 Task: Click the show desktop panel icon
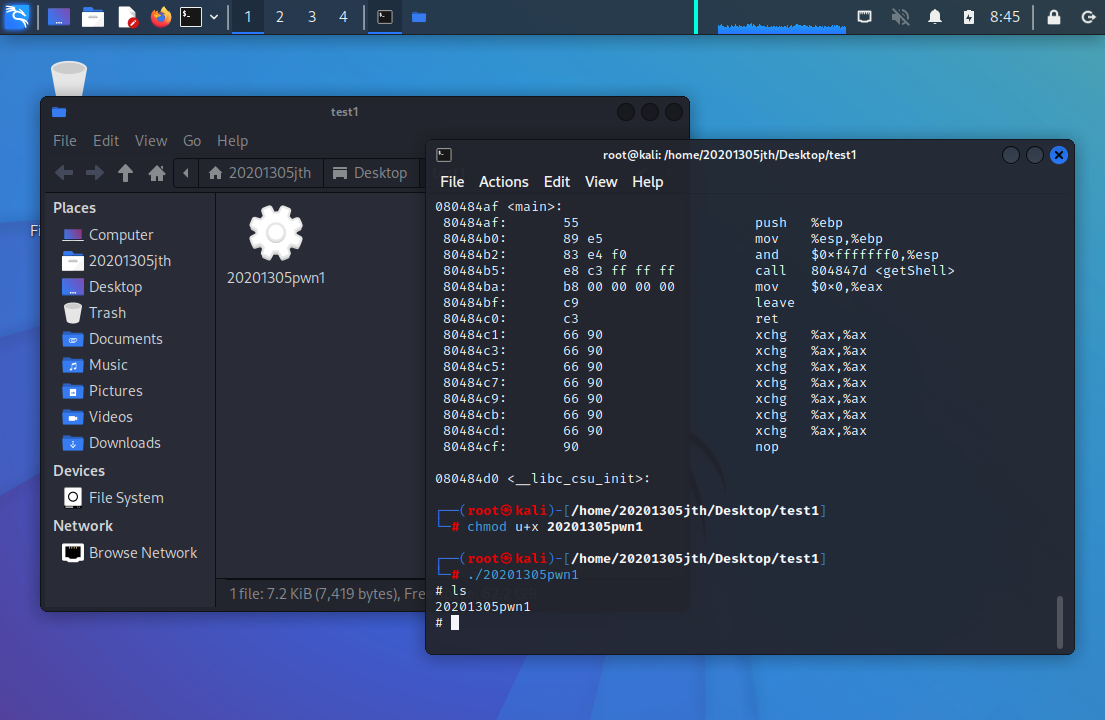tap(58, 17)
